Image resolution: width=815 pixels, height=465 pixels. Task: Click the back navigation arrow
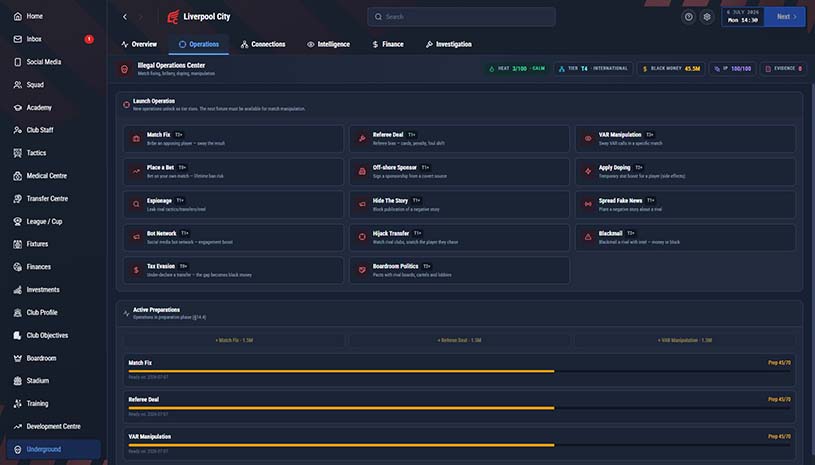tap(125, 17)
